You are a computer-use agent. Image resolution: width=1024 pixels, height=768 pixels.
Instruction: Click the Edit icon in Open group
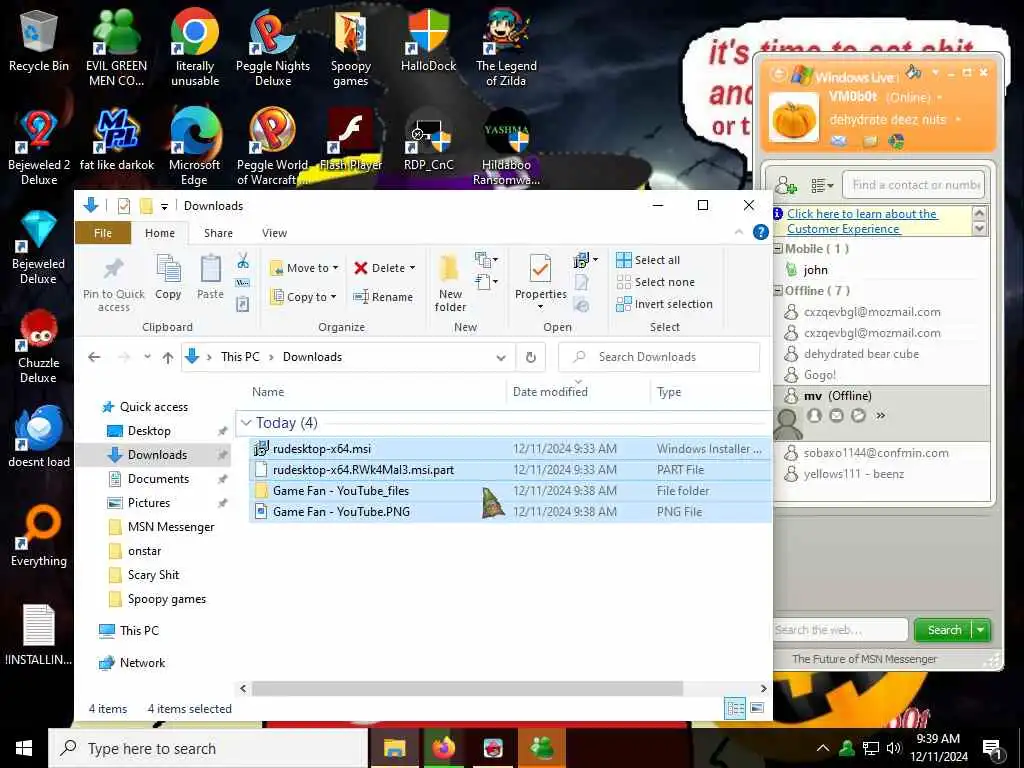coord(582,283)
